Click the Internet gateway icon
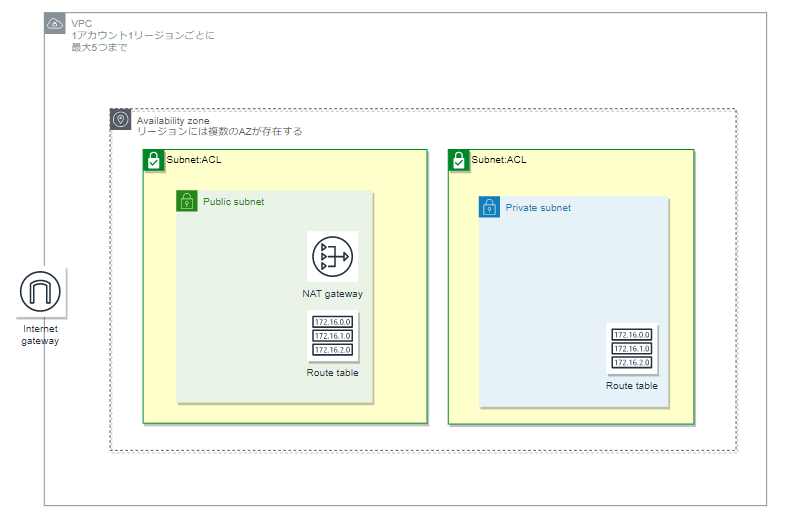The height and width of the screenshot is (515, 787). (x=41, y=292)
